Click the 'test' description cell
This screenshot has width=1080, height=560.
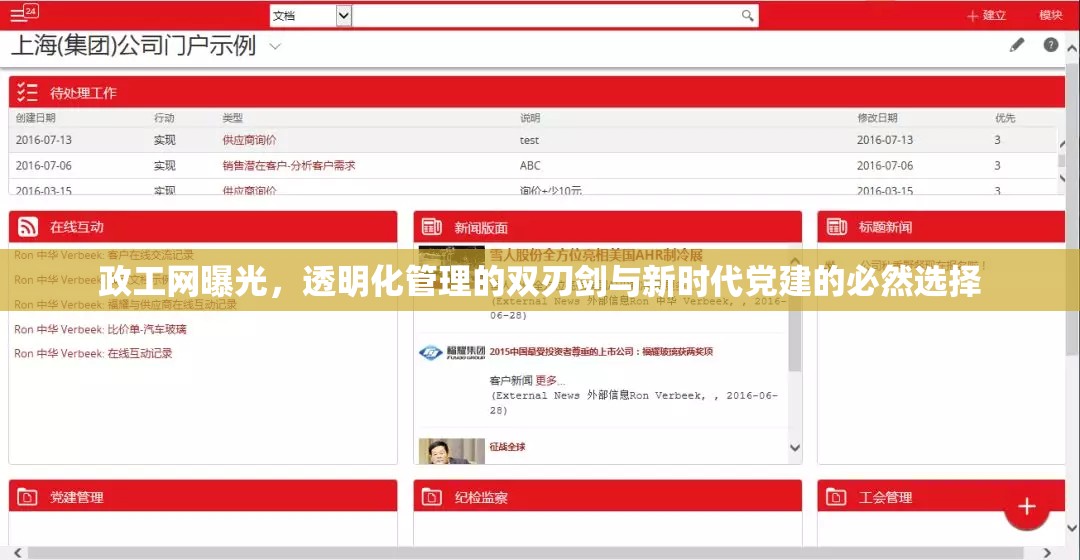529,140
